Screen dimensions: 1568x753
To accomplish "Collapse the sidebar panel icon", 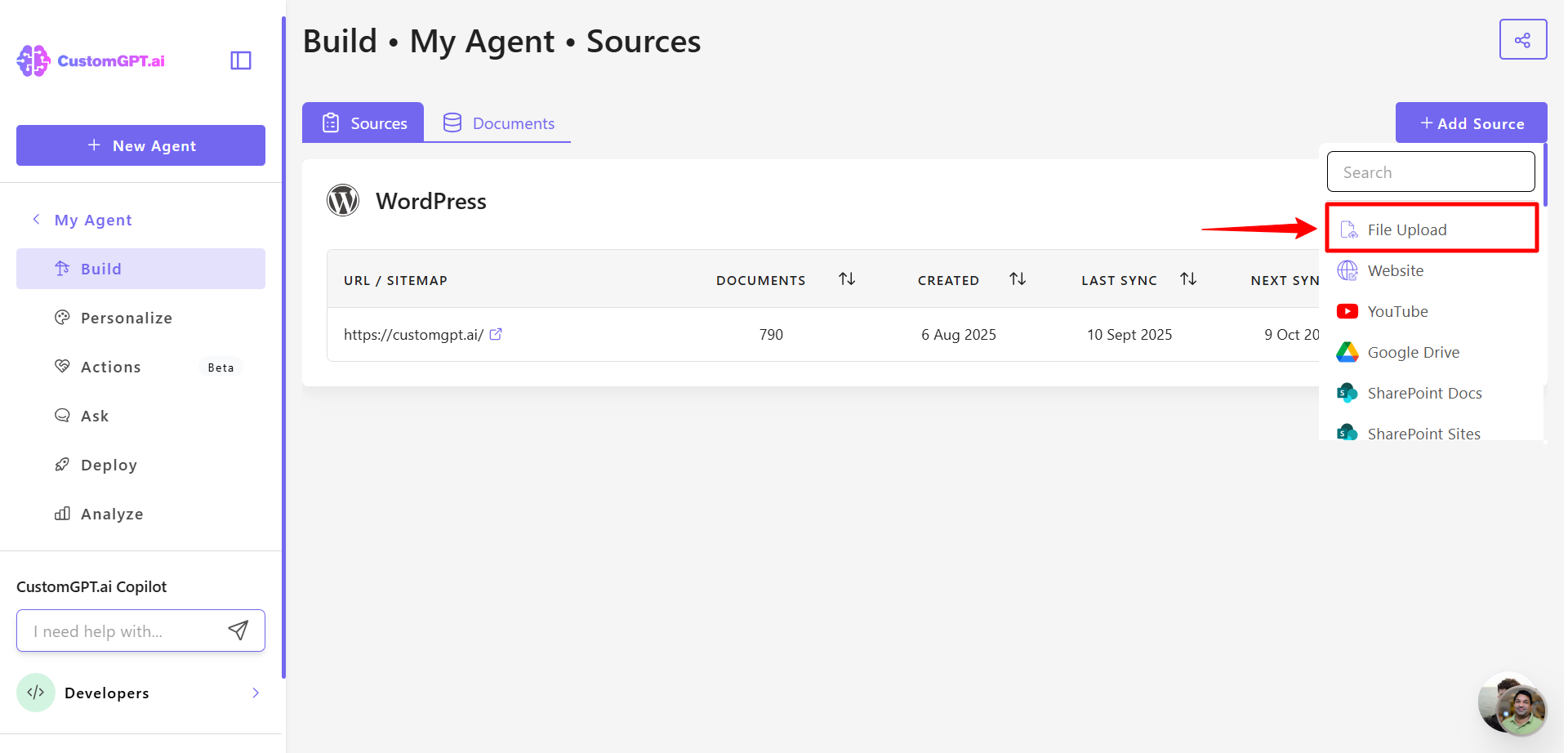I will 241,60.
